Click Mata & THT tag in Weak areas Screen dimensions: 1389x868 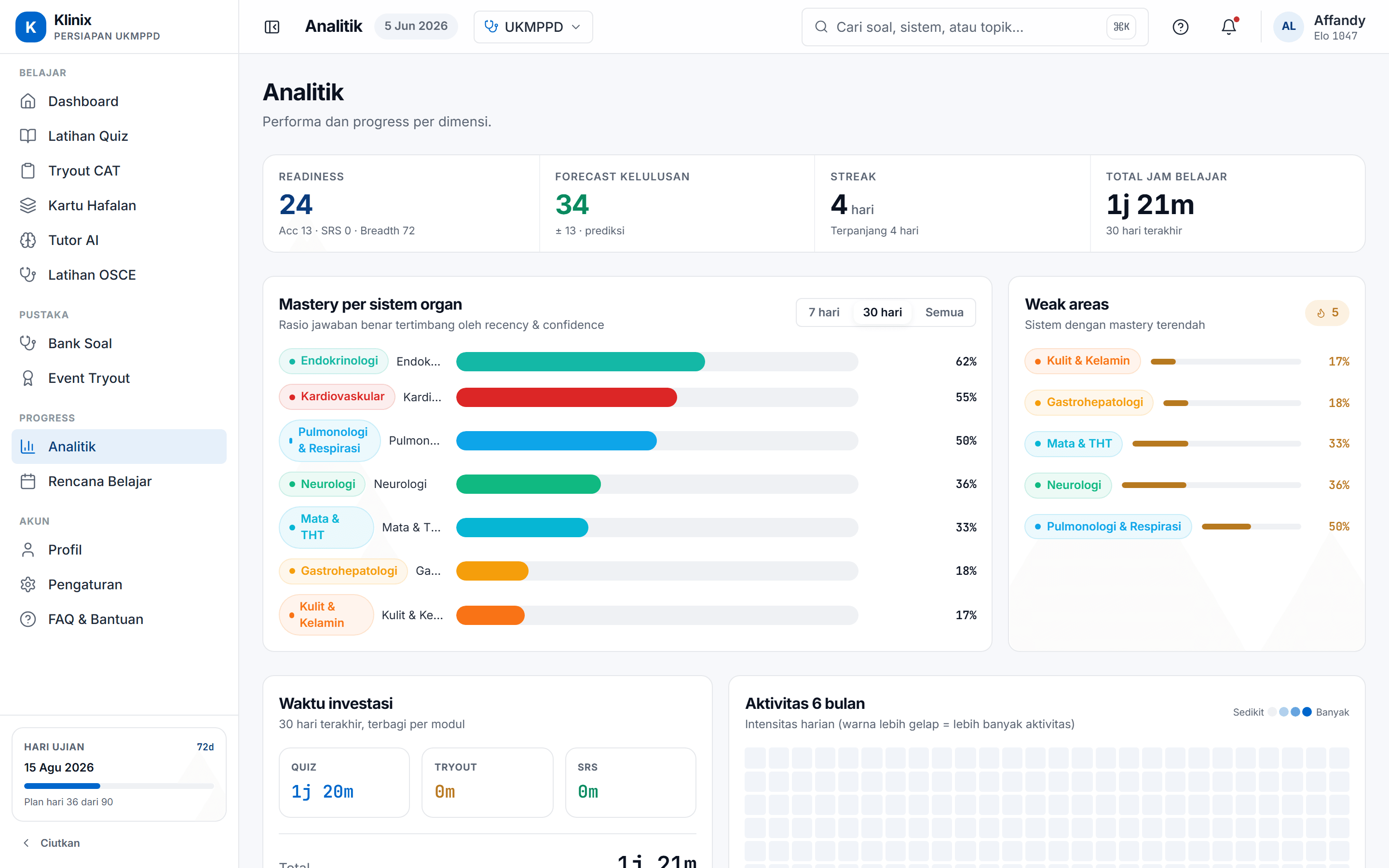coord(1073,444)
